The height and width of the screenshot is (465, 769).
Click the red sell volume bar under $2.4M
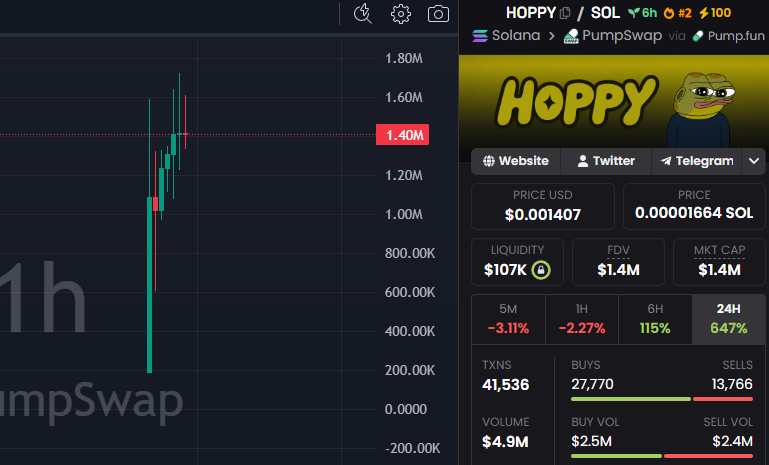tap(708, 456)
